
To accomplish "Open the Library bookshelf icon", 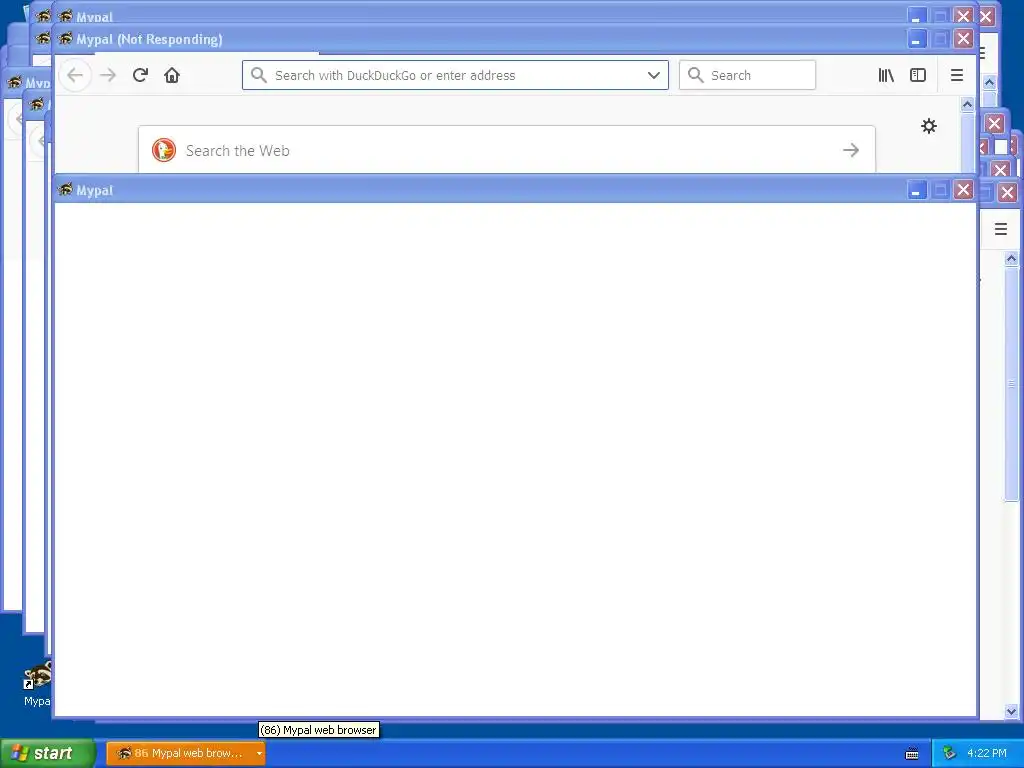I will point(886,75).
